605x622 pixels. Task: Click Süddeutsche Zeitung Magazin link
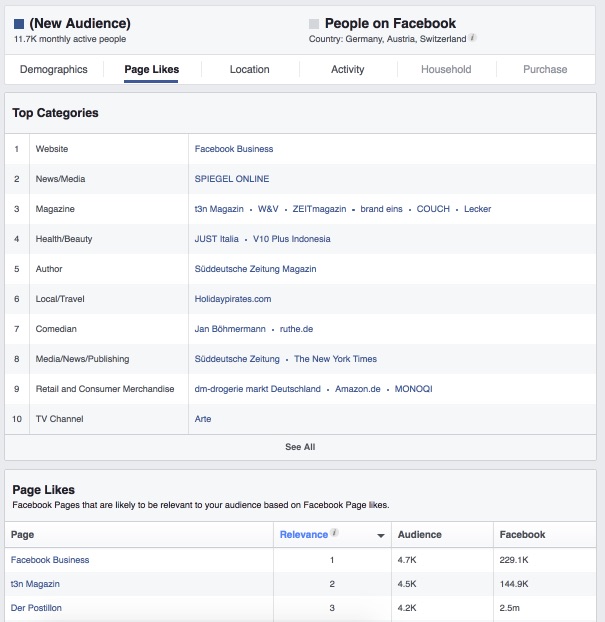coord(255,269)
